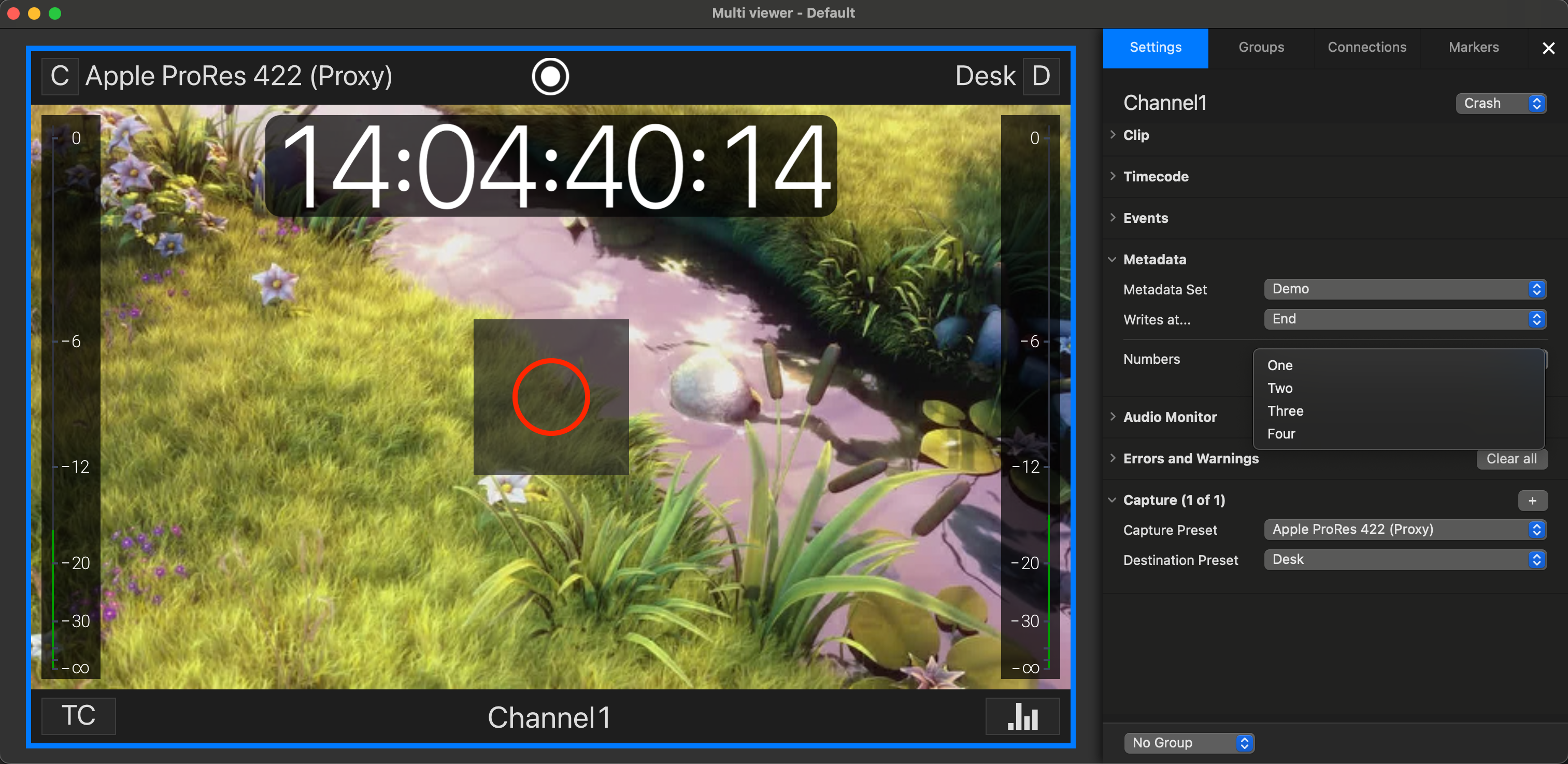Screen dimensions: 1568x764
Task: Click the Channel1 heading in settings panel
Action: [1165, 103]
